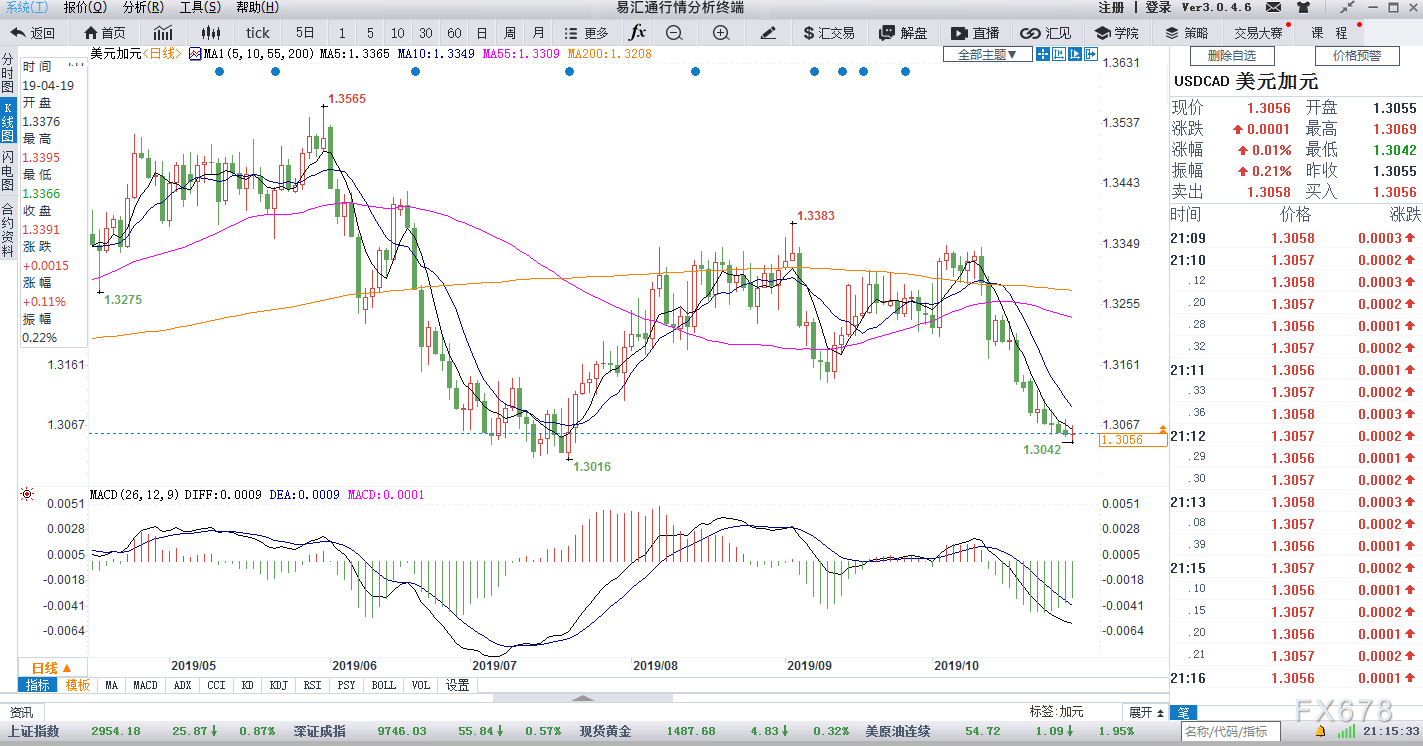Click 删除自选 button

click(x=1232, y=56)
